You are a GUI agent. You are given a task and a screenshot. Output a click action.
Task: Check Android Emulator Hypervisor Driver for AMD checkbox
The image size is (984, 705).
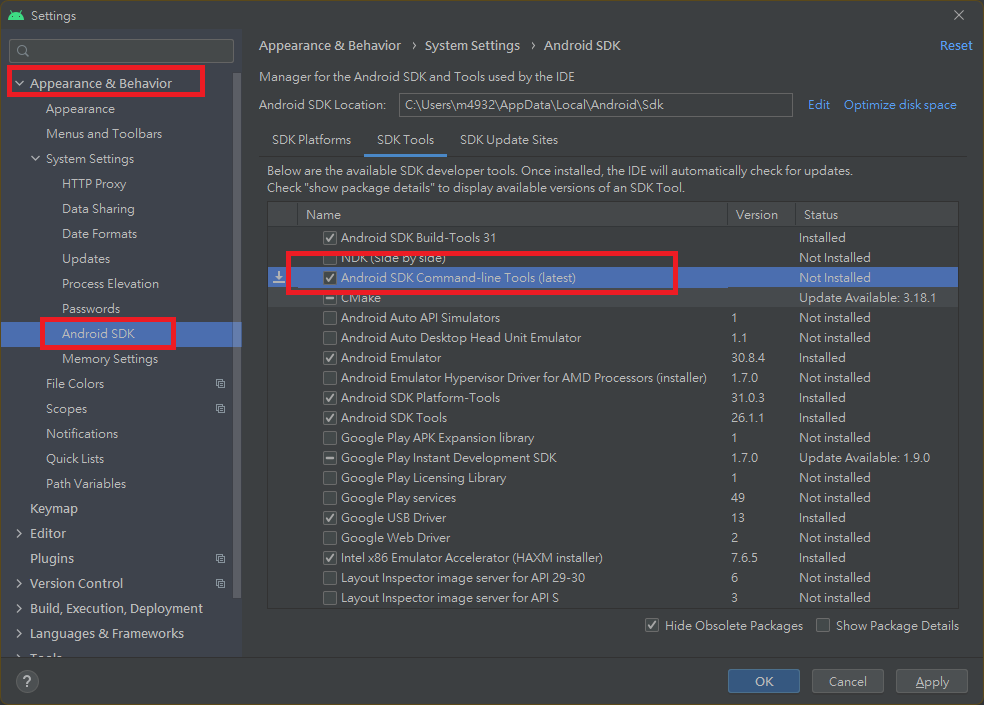tap(329, 378)
